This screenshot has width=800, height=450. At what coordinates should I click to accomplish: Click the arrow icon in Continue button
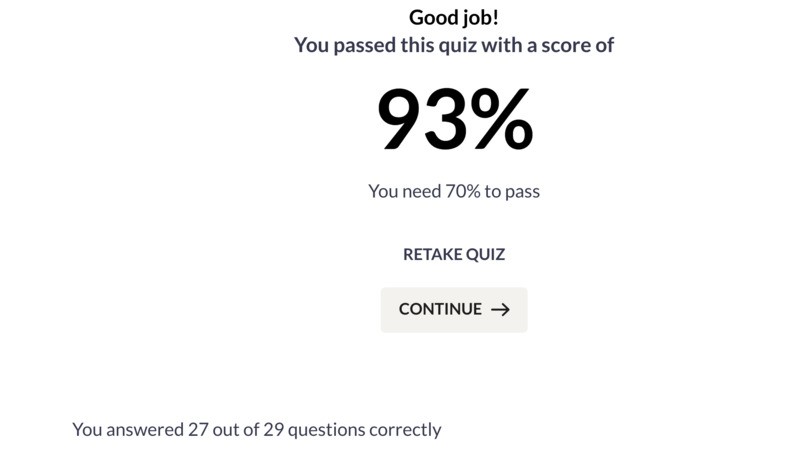click(500, 309)
